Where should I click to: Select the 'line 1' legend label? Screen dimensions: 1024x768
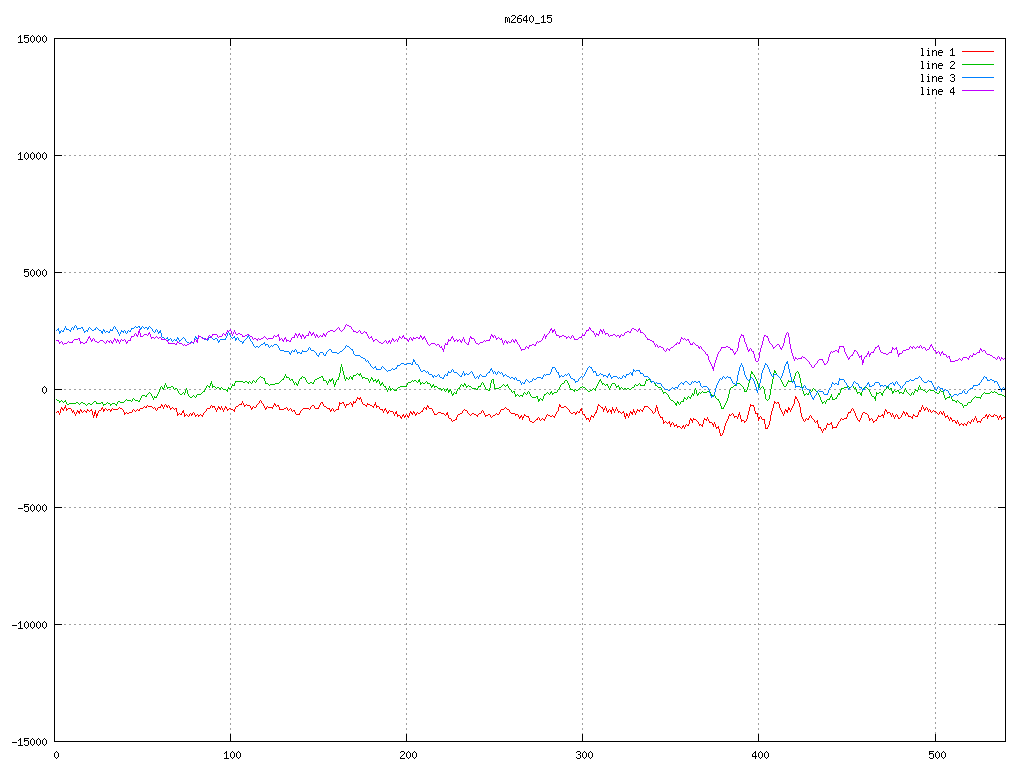coord(937,52)
